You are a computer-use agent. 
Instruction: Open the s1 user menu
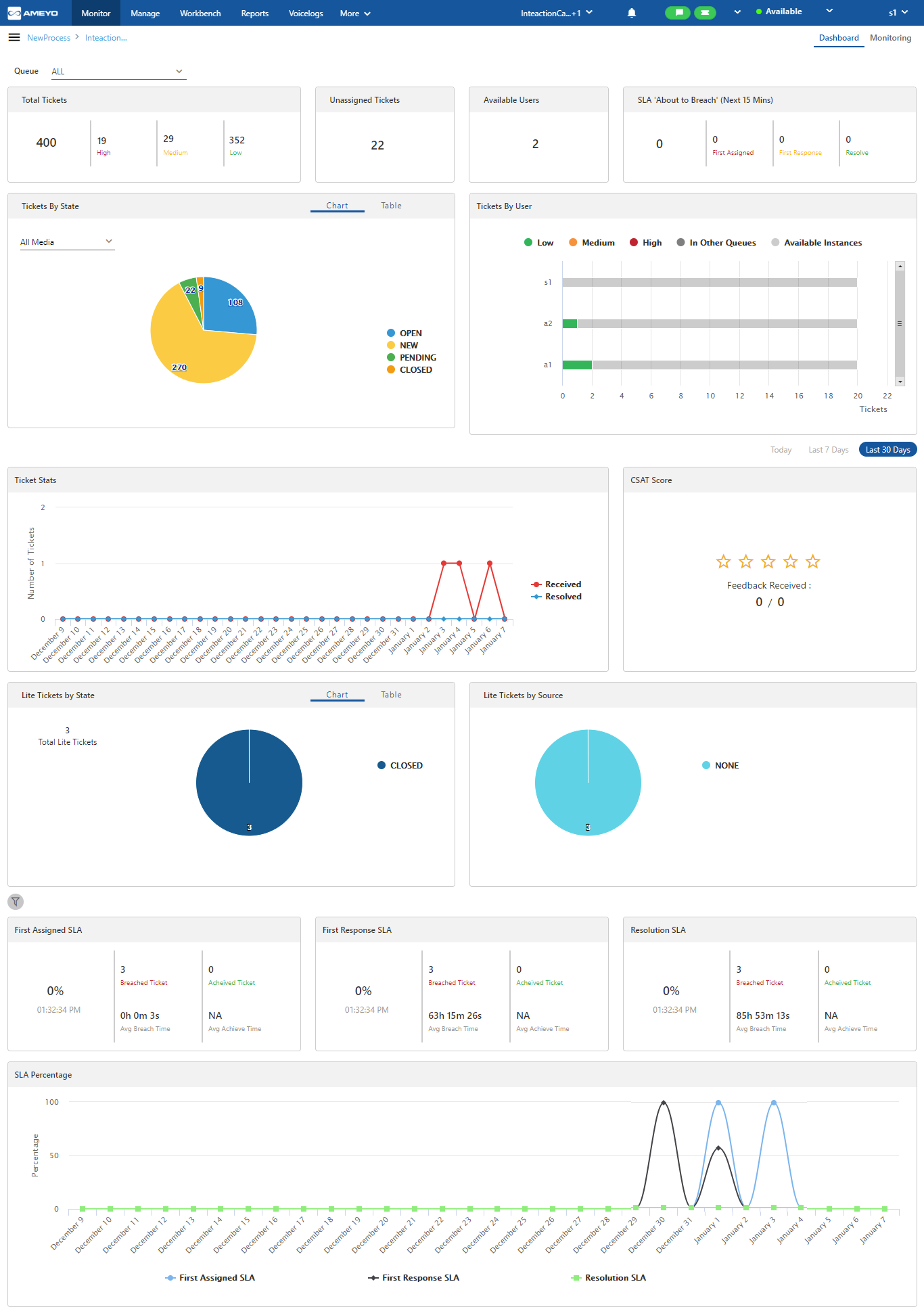coord(898,13)
